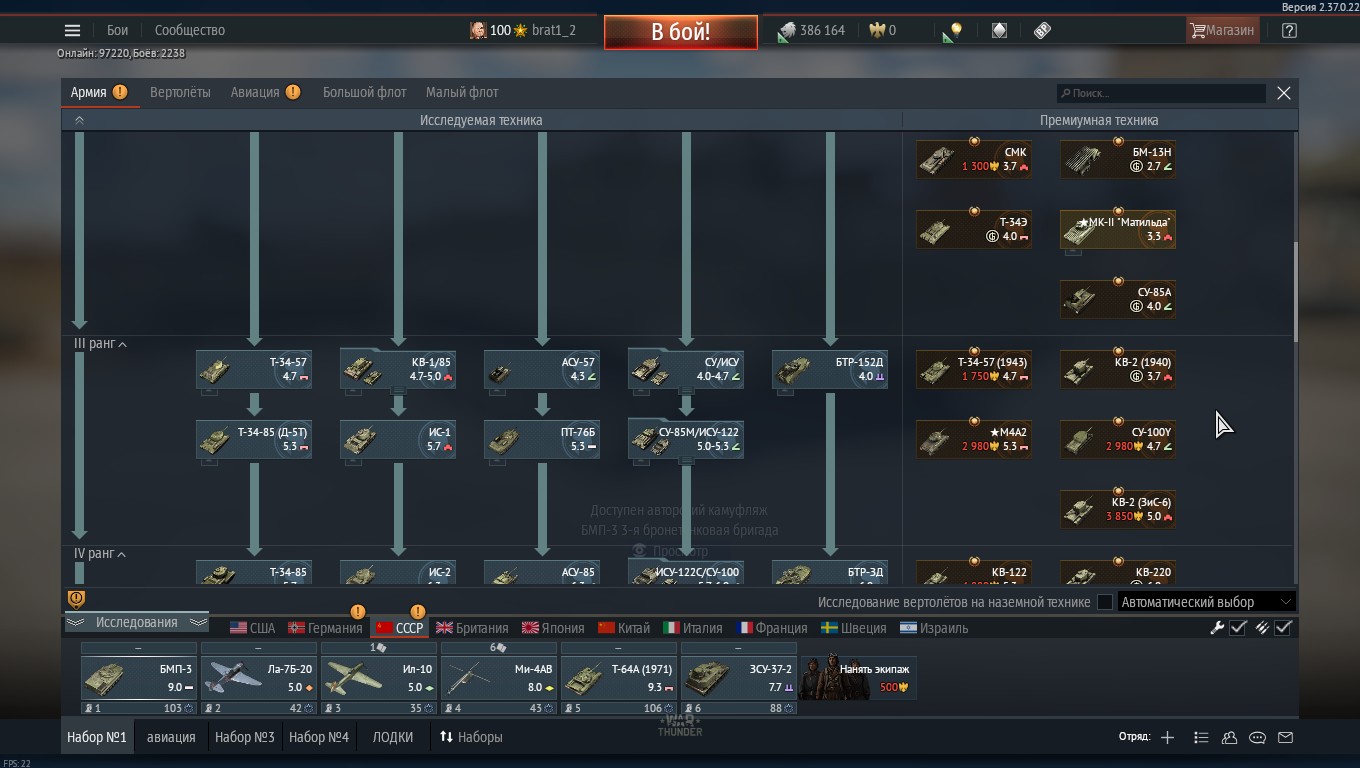Open the Автоматический выбор dropdown

click(1207, 602)
